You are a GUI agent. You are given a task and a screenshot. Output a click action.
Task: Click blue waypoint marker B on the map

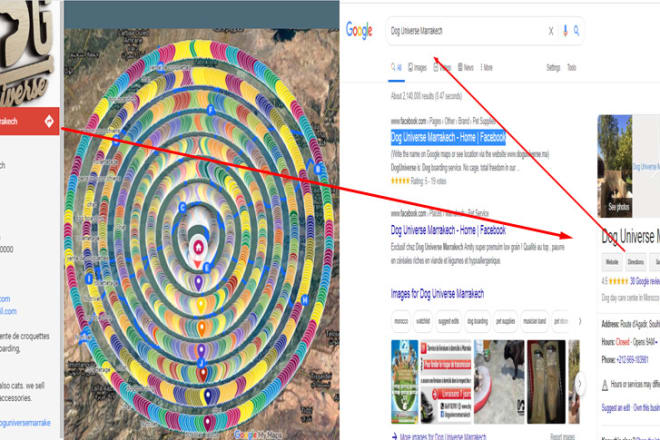(x=318, y=169)
